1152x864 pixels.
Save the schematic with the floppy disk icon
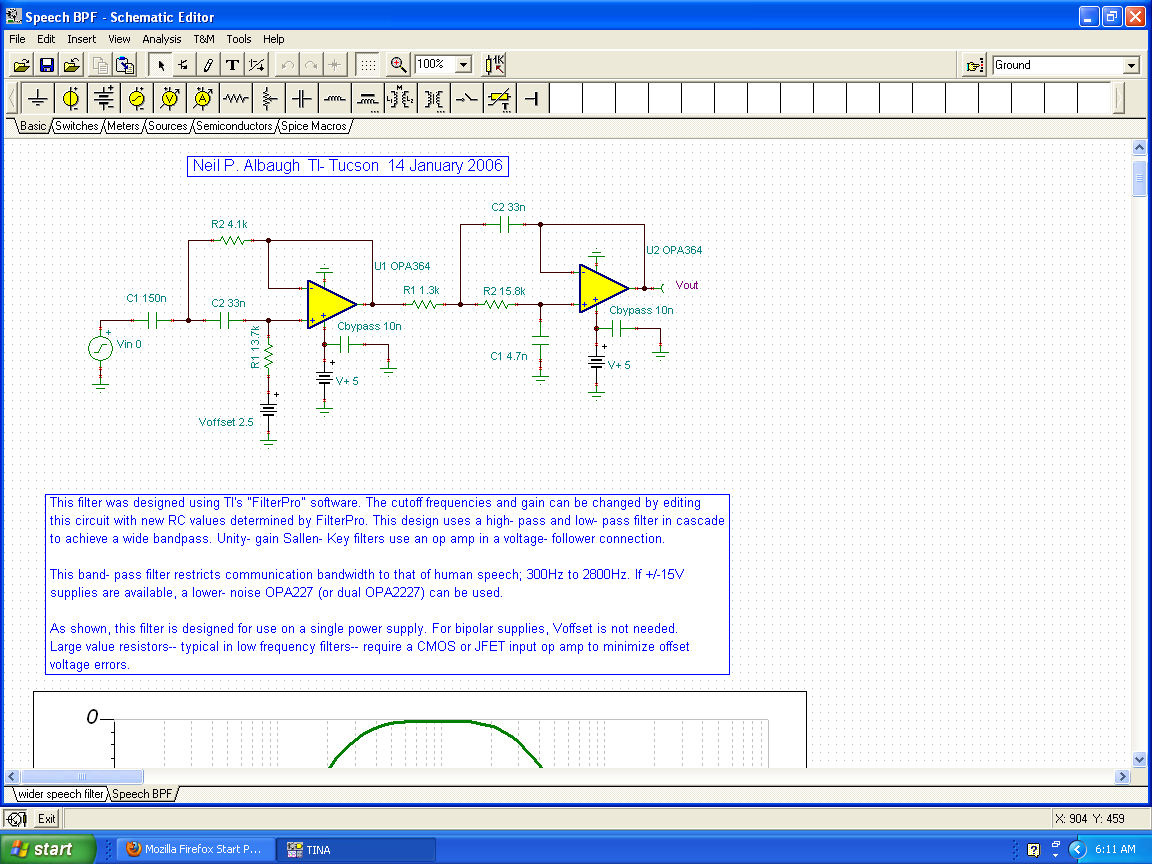[x=47, y=65]
